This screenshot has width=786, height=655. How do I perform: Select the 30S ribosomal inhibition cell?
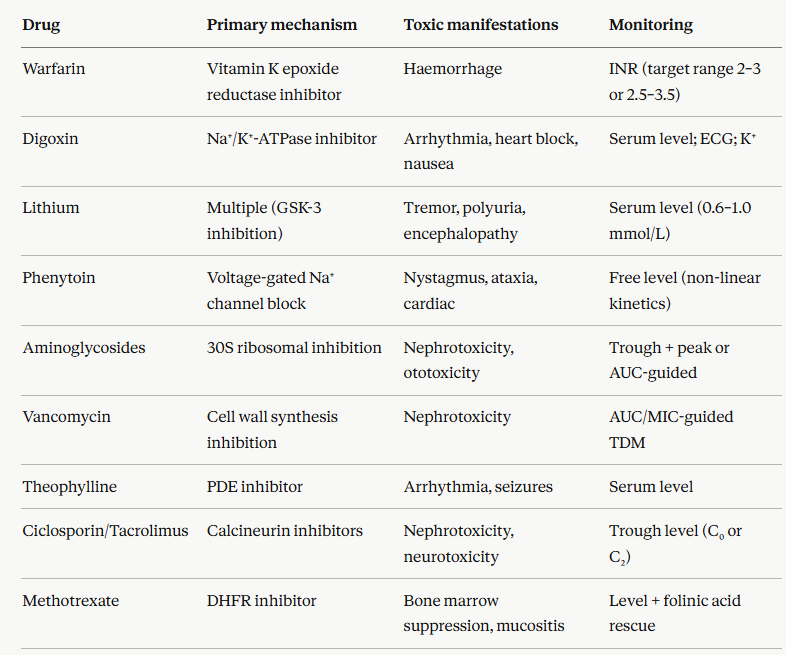pyautogui.click(x=294, y=348)
